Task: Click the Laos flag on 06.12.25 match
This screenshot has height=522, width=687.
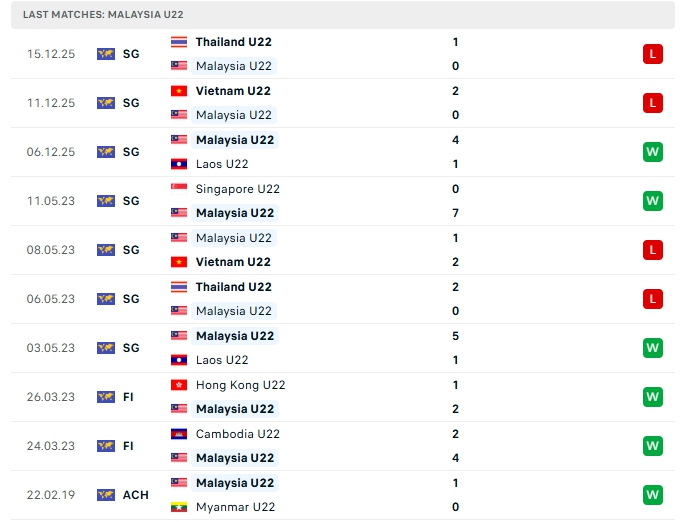Action: tap(179, 164)
